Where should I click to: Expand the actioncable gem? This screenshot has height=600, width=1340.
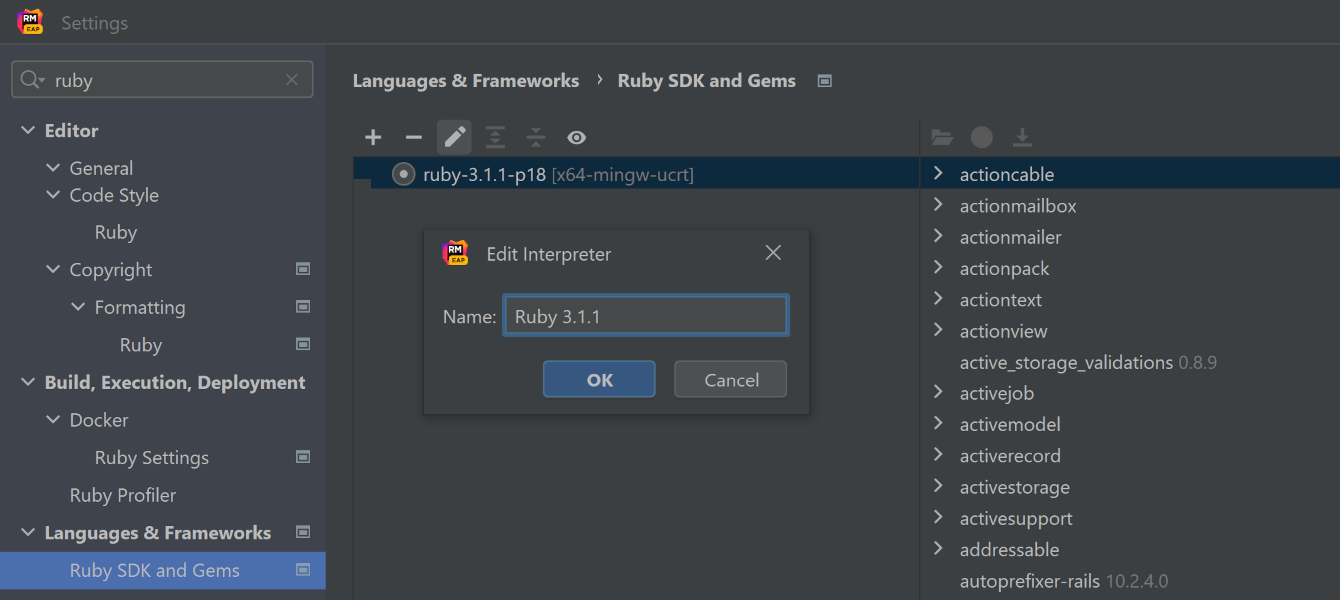click(x=938, y=174)
